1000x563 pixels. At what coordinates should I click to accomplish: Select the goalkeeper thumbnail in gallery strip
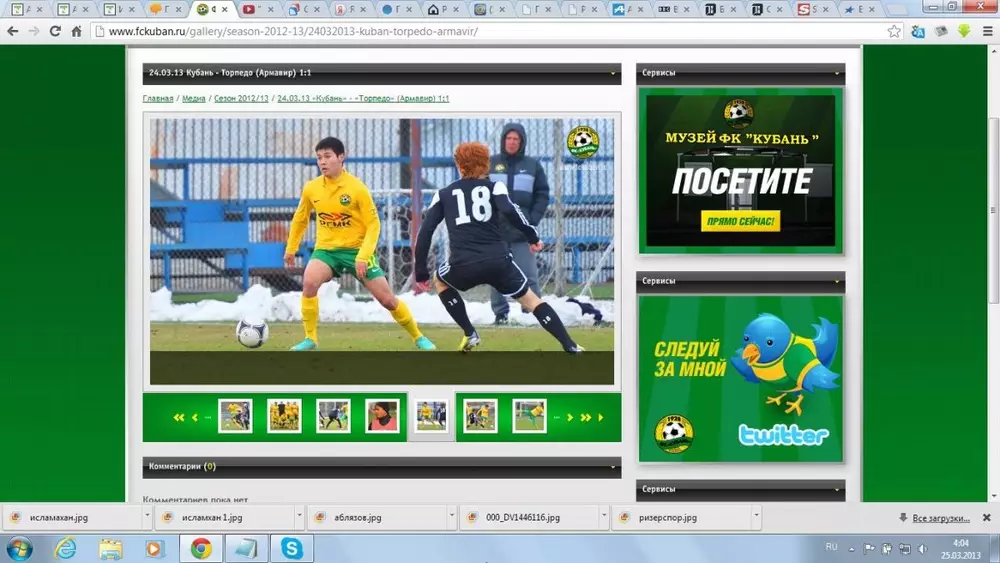pyautogui.click(x=382, y=416)
